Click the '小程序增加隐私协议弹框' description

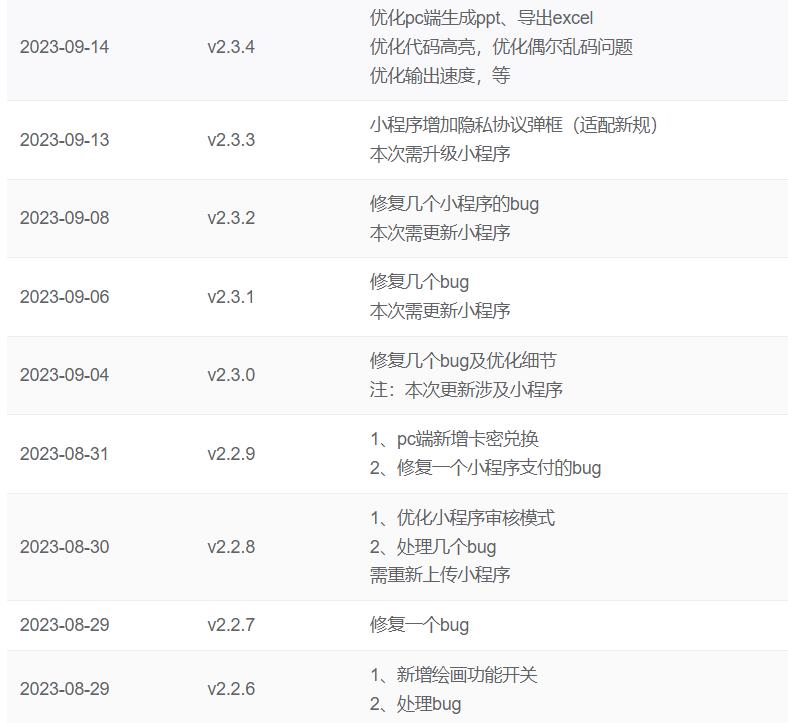tap(514, 125)
